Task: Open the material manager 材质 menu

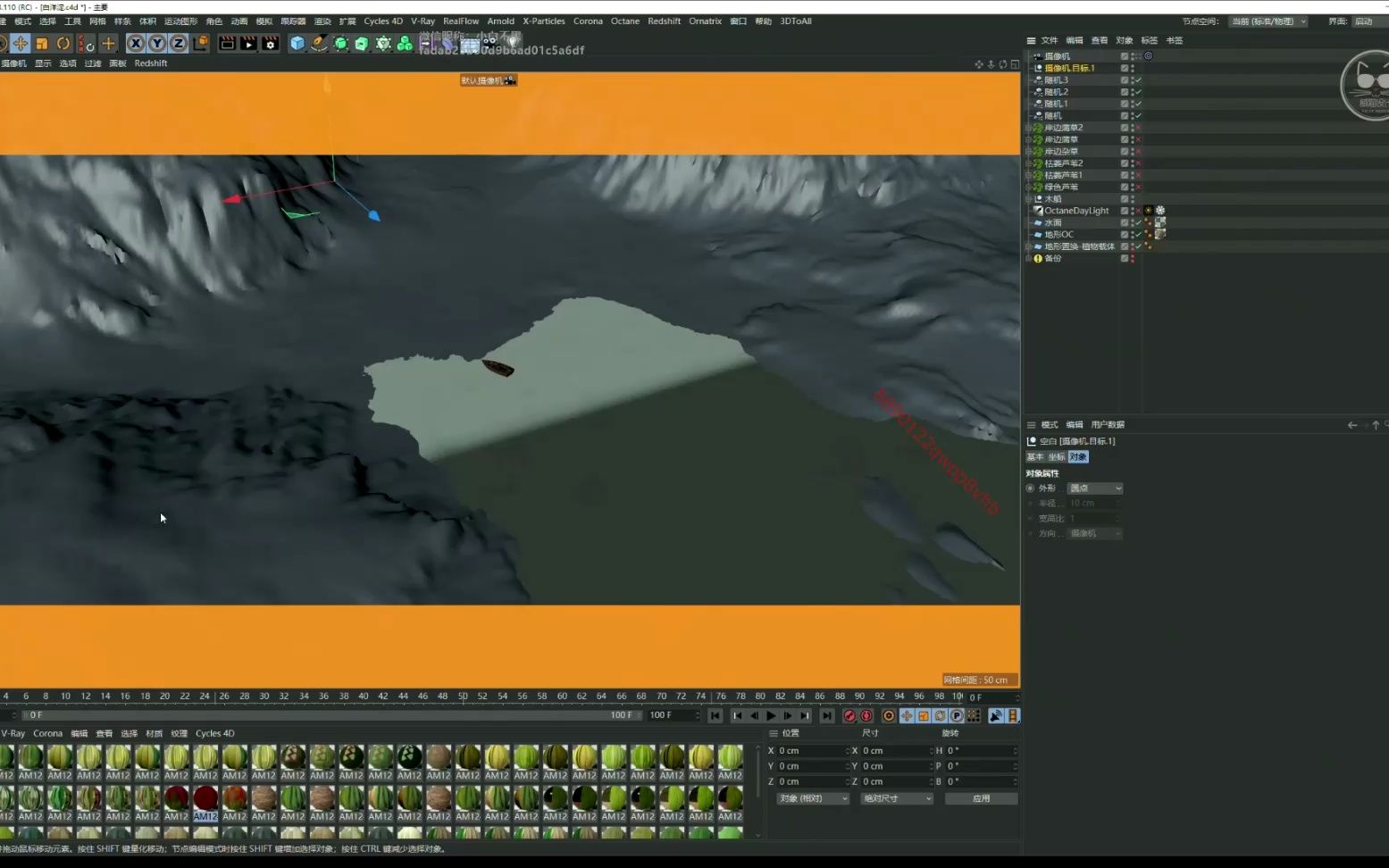Action: tap(155, 734)
